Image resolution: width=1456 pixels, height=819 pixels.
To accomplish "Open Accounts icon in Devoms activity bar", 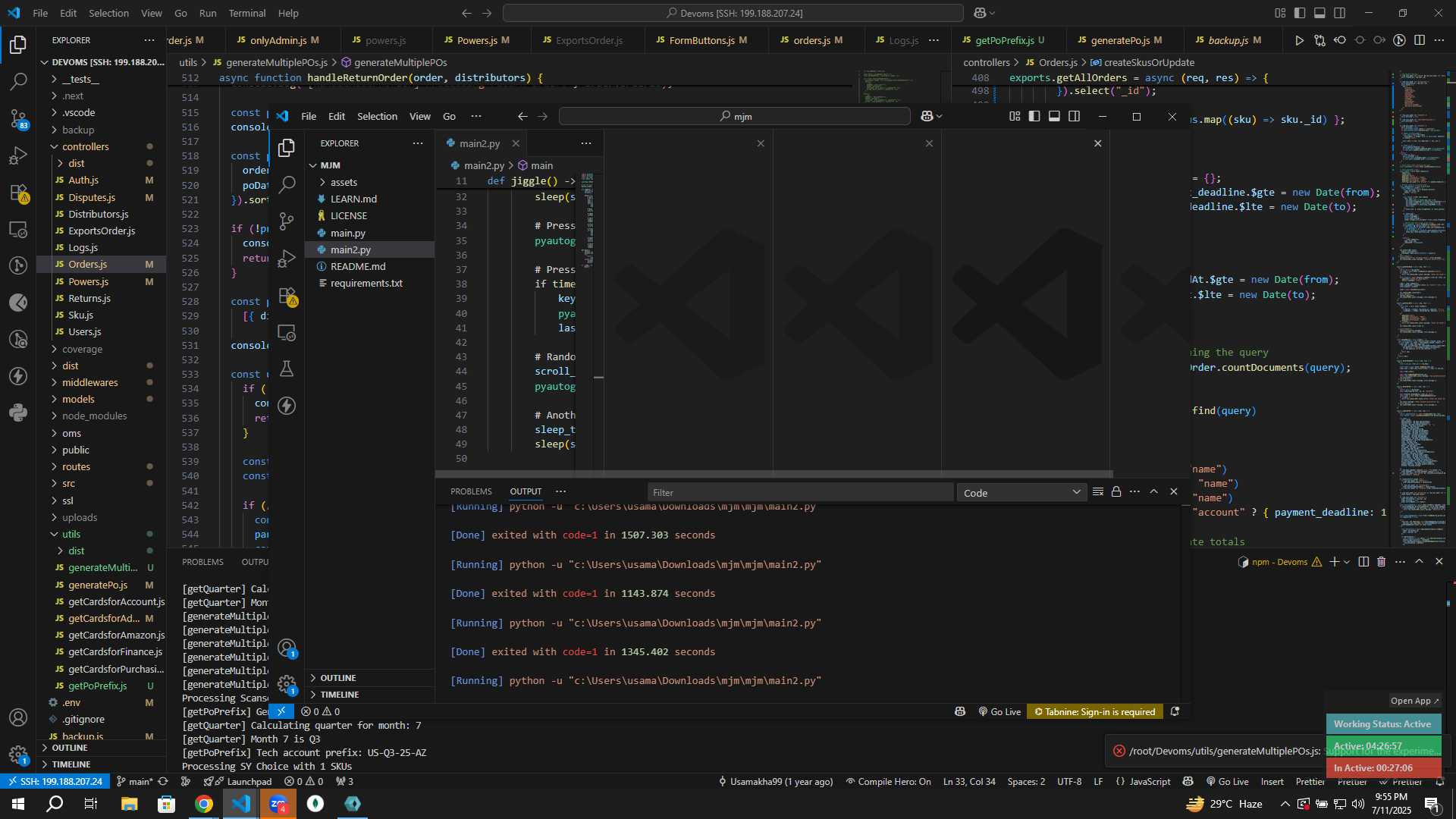I will pyautogui.click(x=18, y=717).
